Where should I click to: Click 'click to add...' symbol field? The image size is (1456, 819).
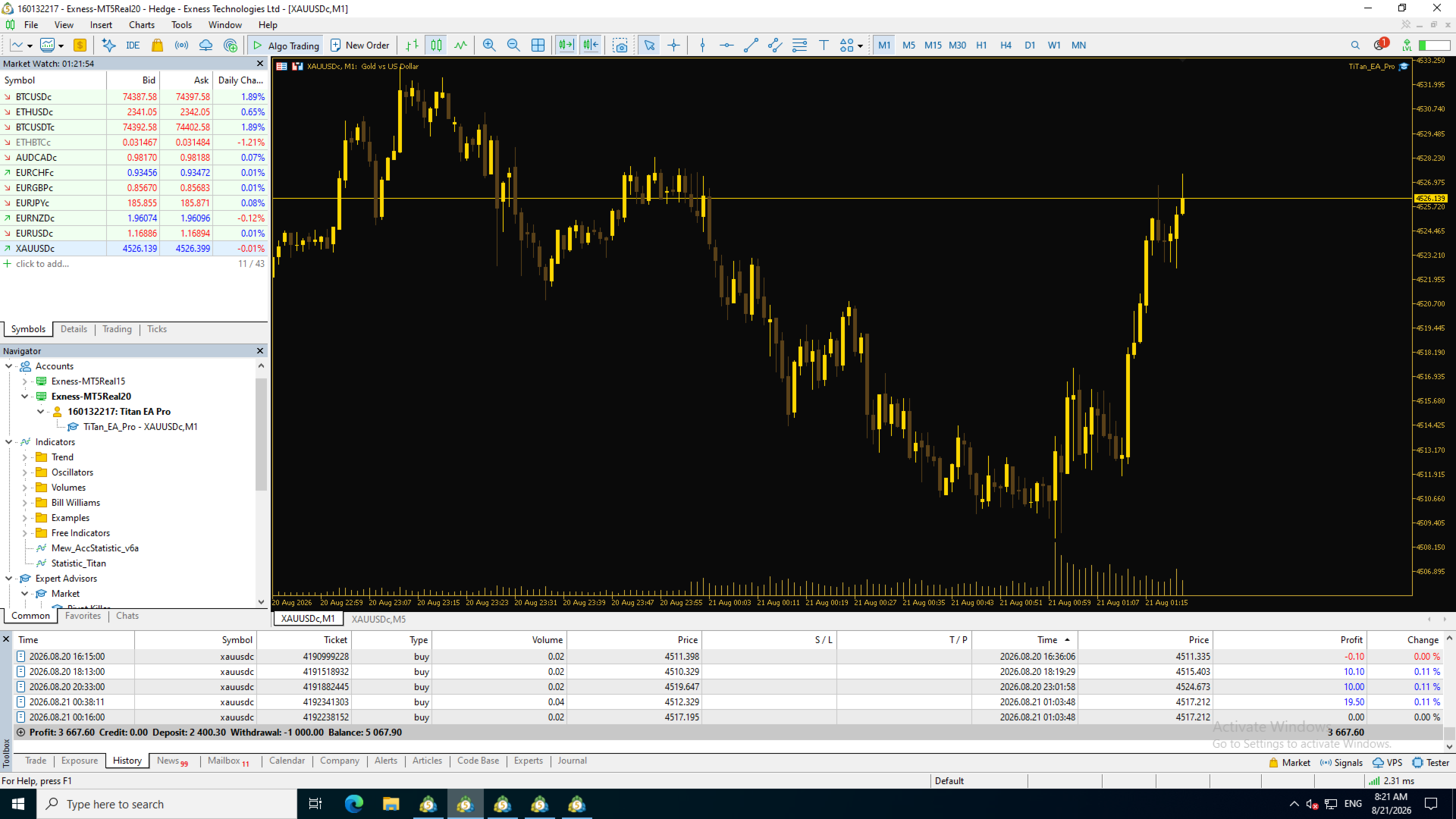[42, 264]
